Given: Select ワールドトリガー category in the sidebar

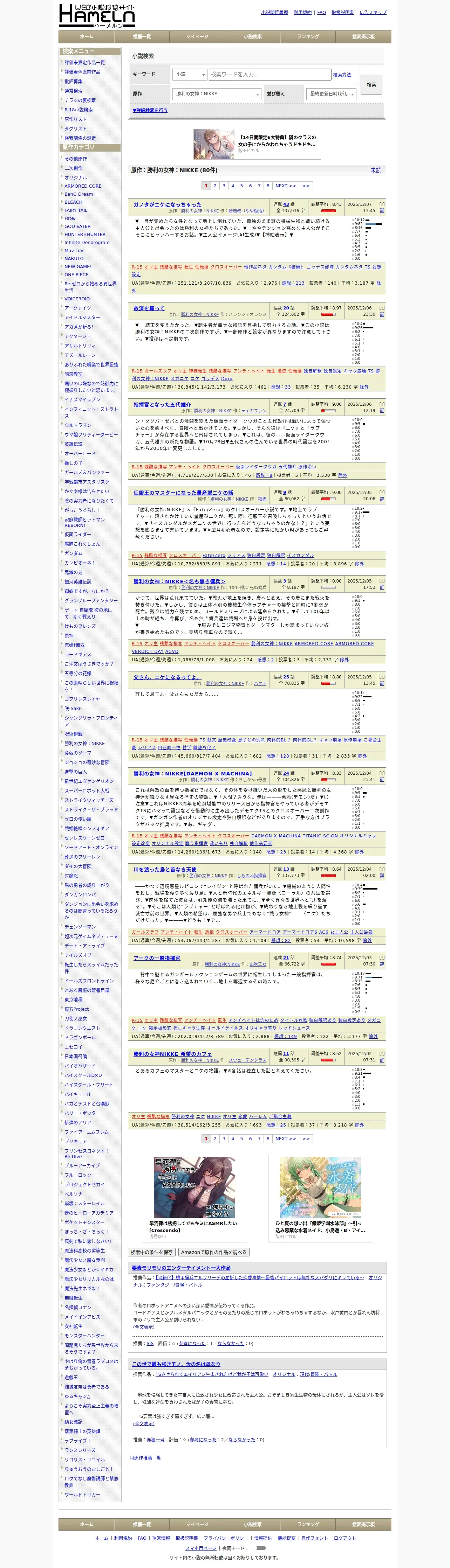Looking at the screenshot, I should (x=82, y=1495).
